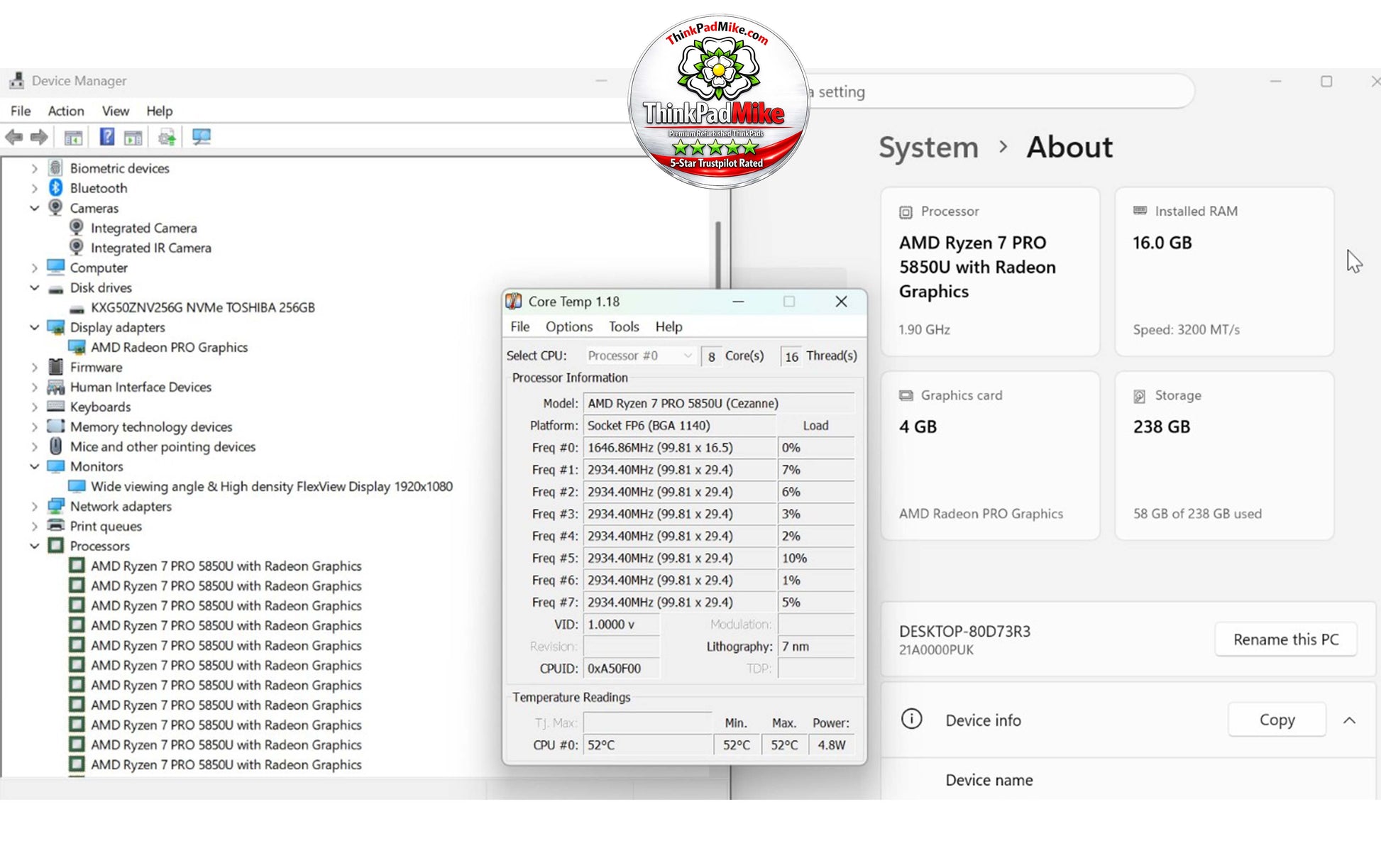Open the Help menu in Core Temp

[669, 326]
